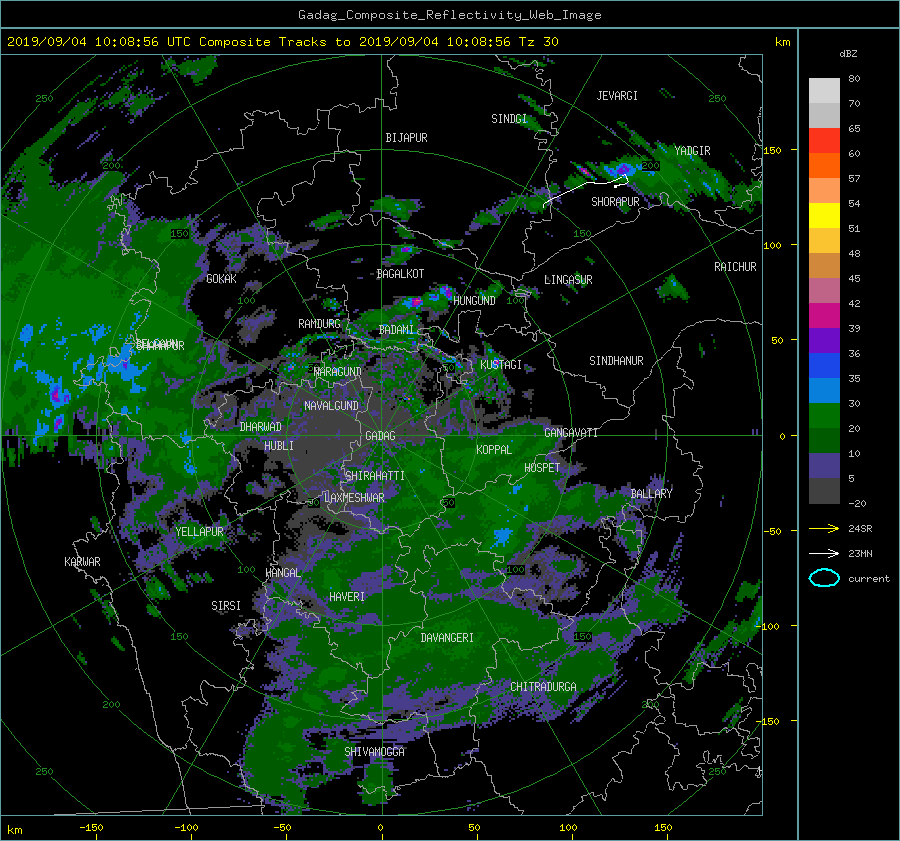Click the yellow 24SR arrow legend icon
Viewport: 900px width, 841px height.
point(824,528)
